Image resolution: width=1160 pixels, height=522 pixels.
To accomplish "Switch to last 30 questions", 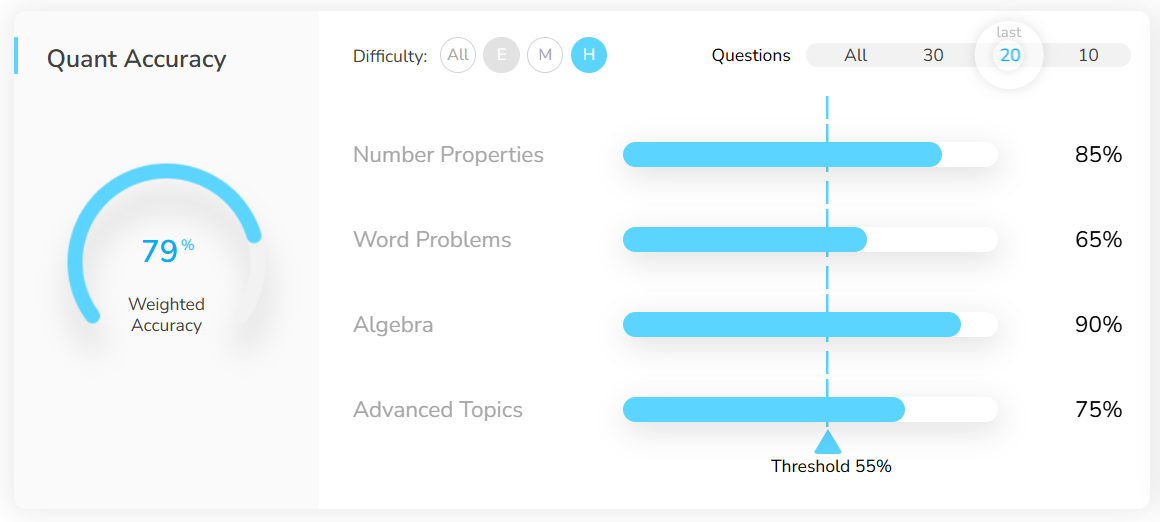I will [x=933, y=55].
